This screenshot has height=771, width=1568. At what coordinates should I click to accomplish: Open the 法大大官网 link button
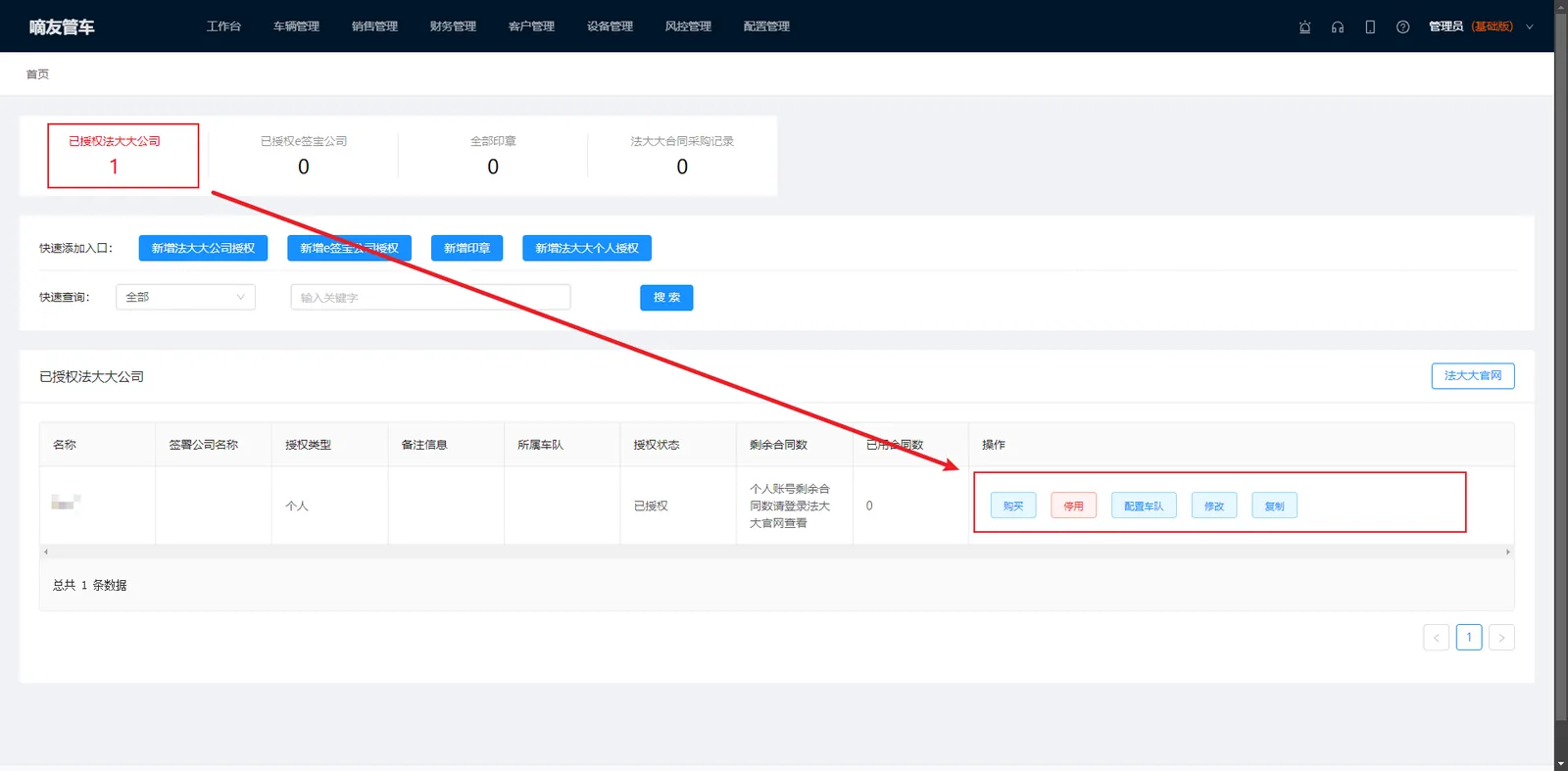1473,375
